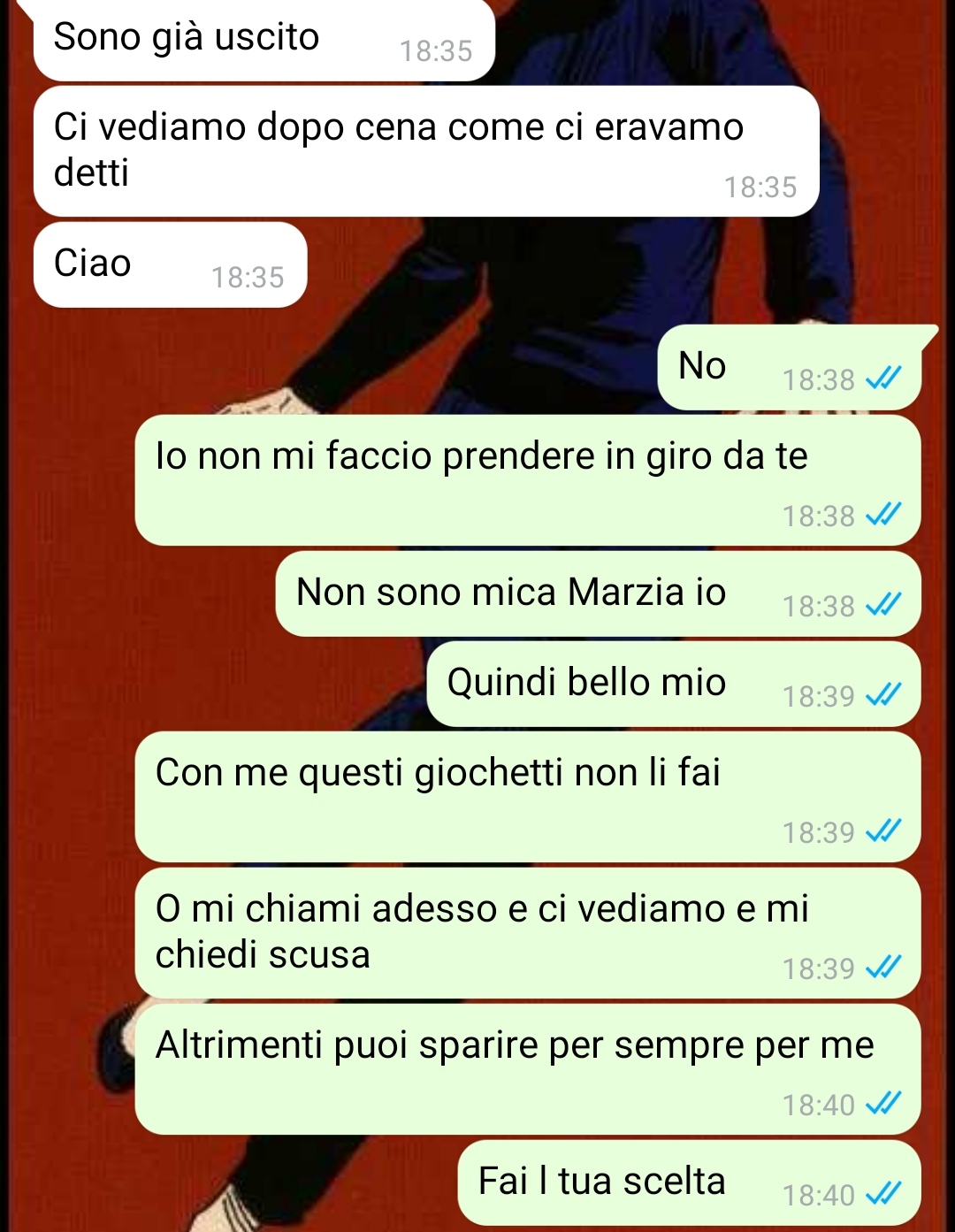Tap read ticks on 'Con me questi giochetti'

(x=882, y=831)
